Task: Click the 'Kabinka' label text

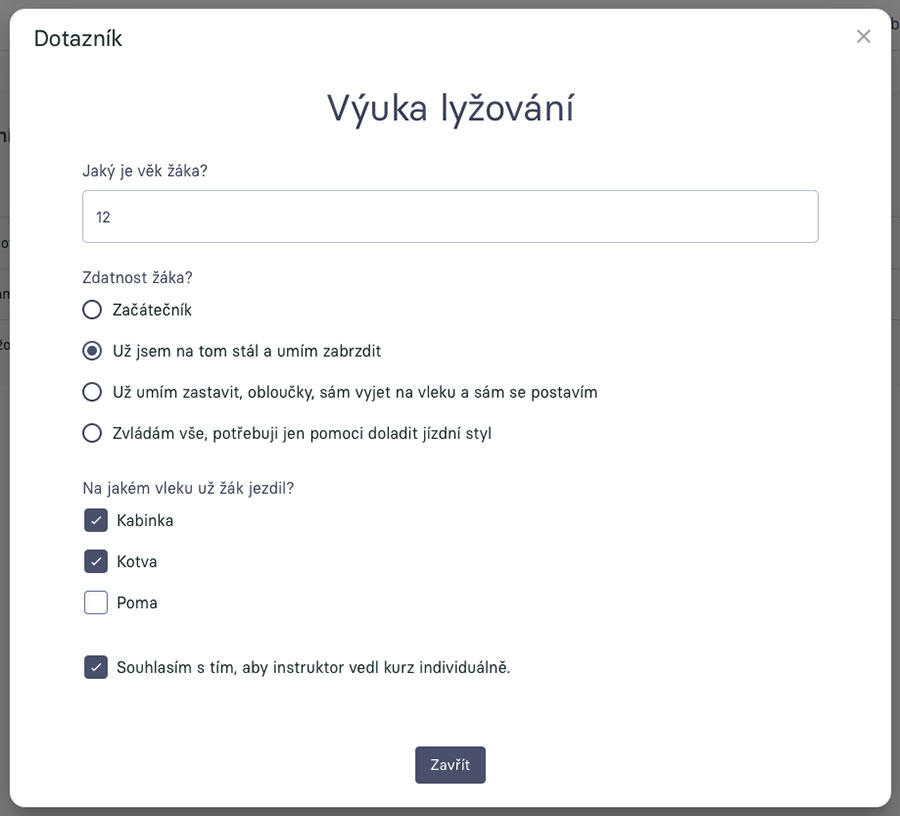Action: (145, 520)
